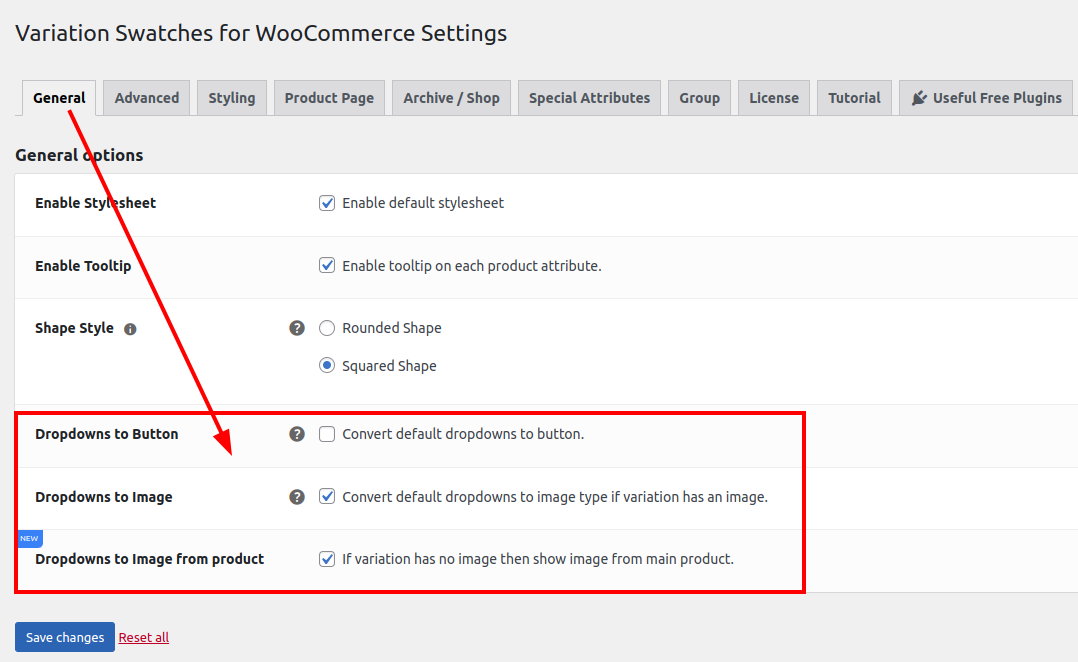Select the Squared Shape radio option

click(x=327, y=366)
